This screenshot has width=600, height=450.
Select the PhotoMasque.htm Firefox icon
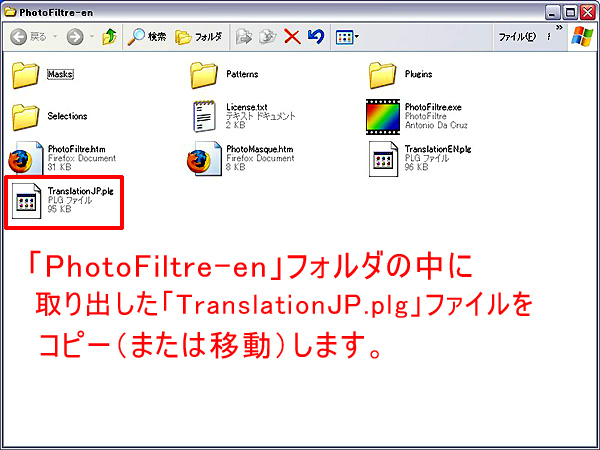tap(204, 158)
